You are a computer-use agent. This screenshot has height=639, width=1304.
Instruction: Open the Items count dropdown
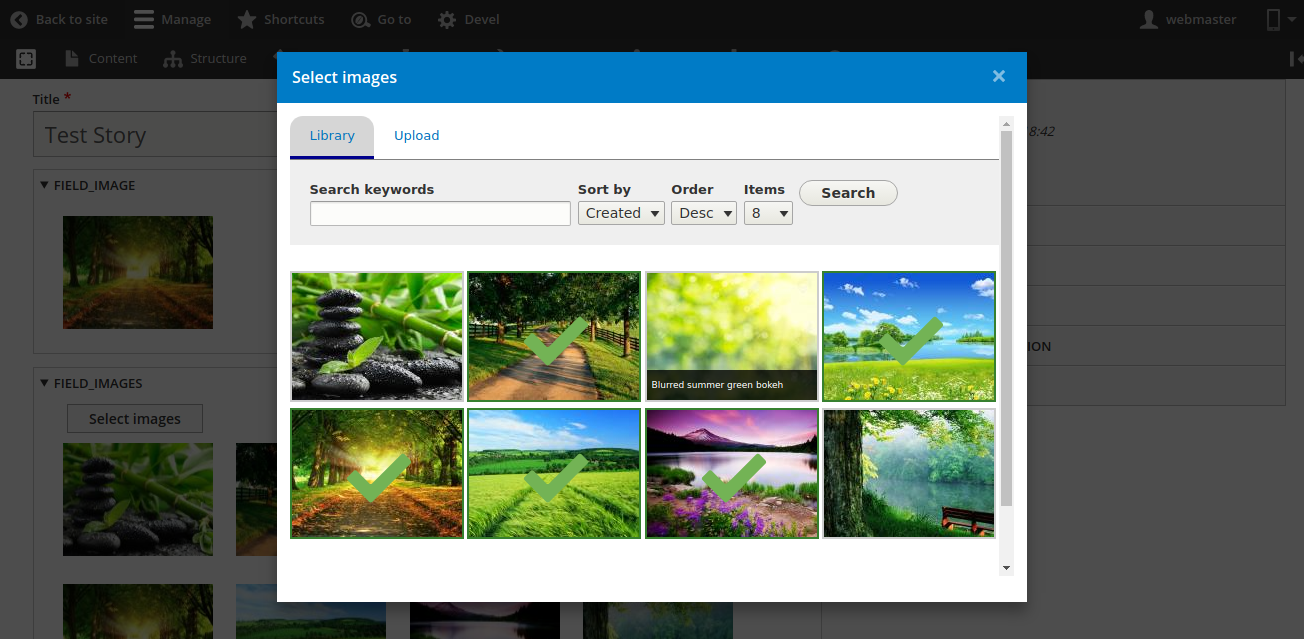pyautogui.click(x=768, y=213)
